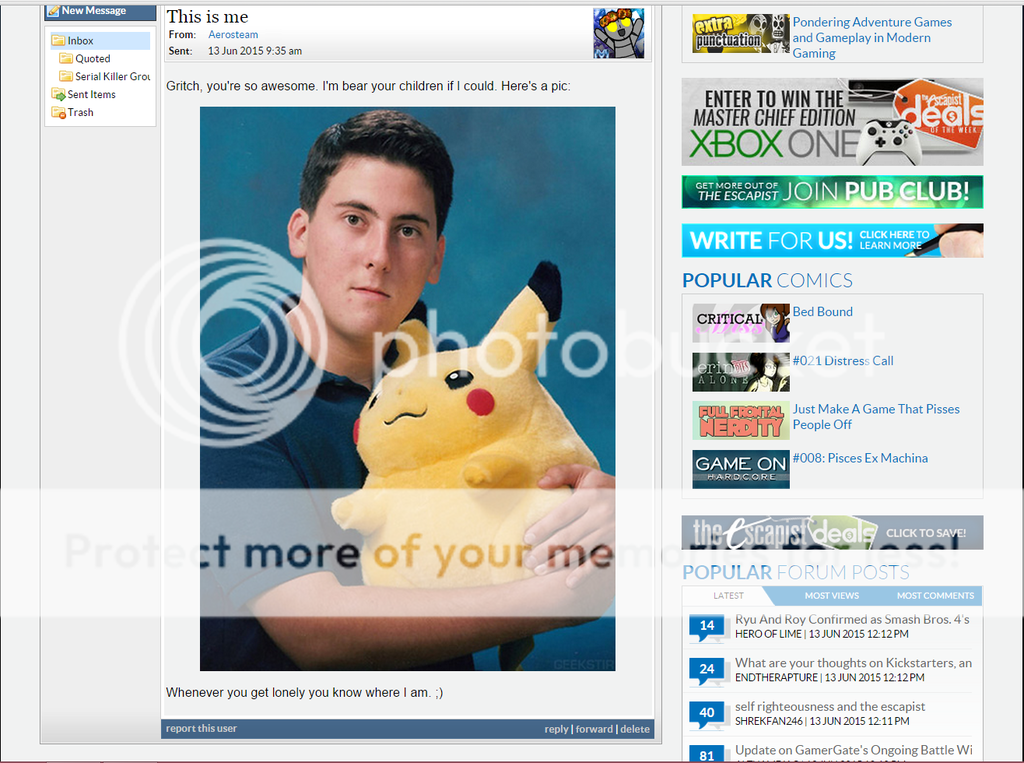Screen dimensions: 1024x763
Task: Click the Write For Us banner
Action: click(832, 240)
